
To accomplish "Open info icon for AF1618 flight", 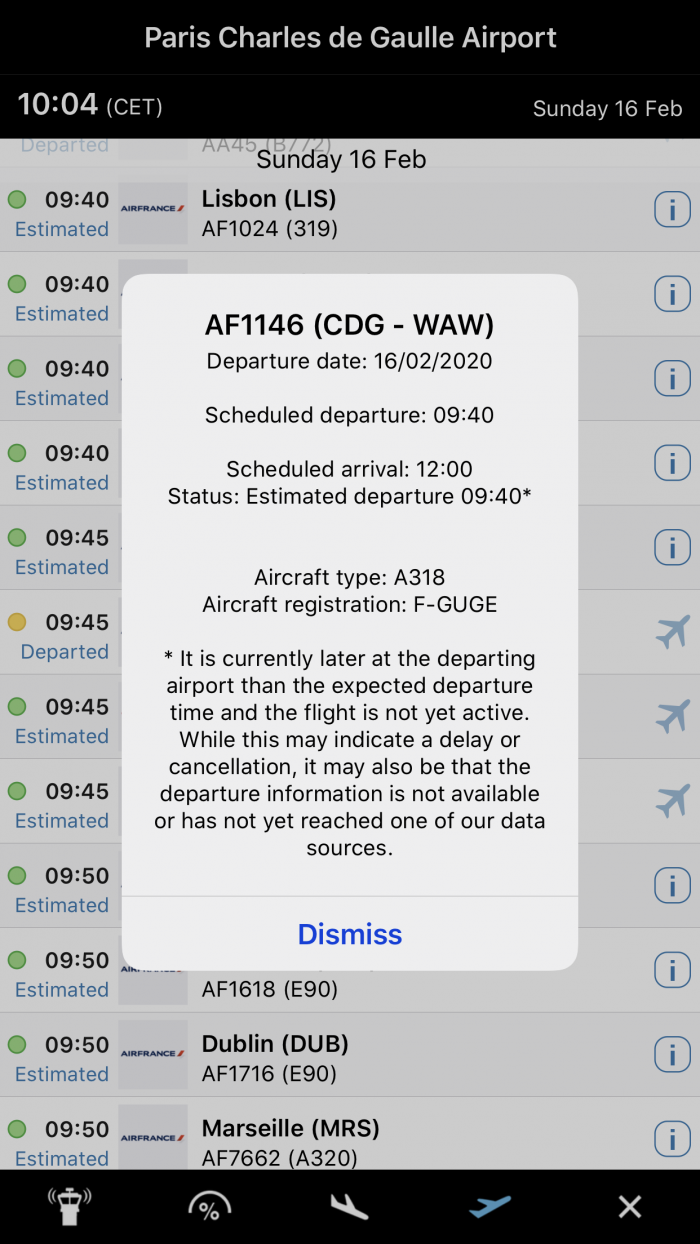I will click(x=672, y=969).
